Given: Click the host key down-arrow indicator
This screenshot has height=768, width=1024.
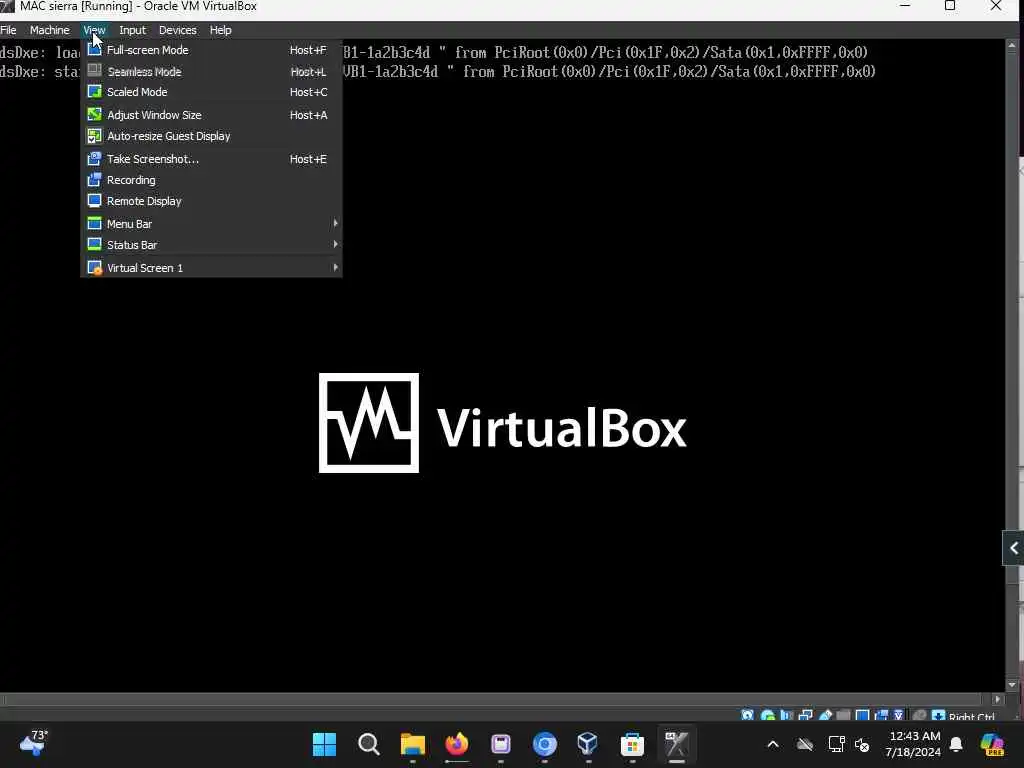Looking at the screenshot, I should 938,716.
